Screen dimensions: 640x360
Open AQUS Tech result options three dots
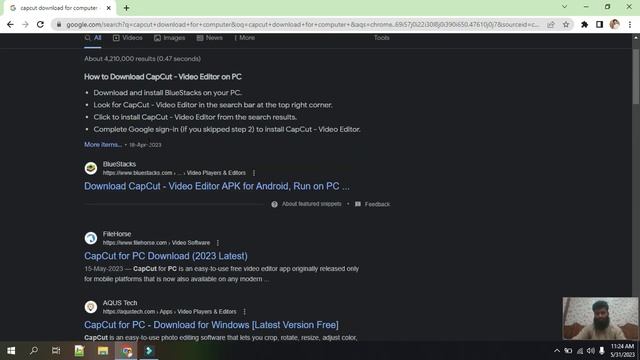click(244, 312)
